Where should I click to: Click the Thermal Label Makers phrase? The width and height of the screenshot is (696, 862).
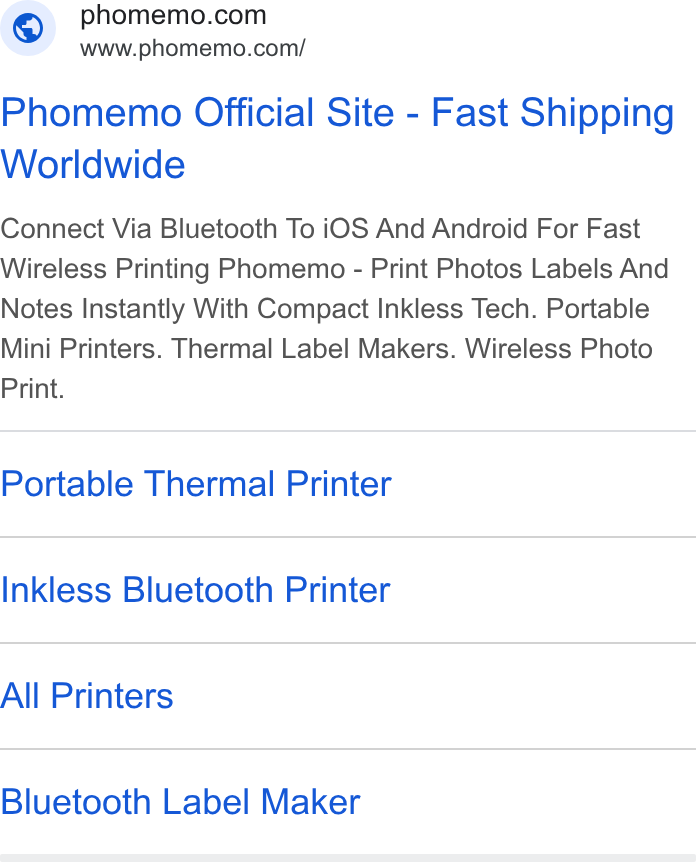click(313, 349)
